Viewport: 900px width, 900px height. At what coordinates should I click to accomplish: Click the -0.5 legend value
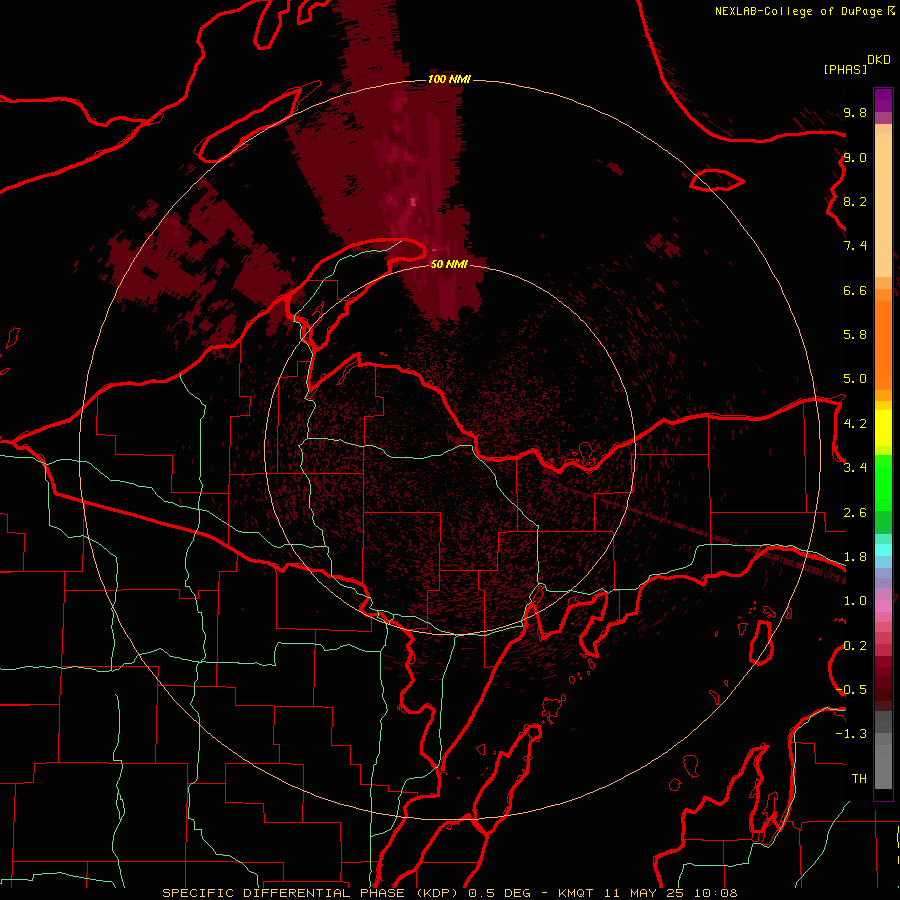pyautogui.click(x=852, y=690)
